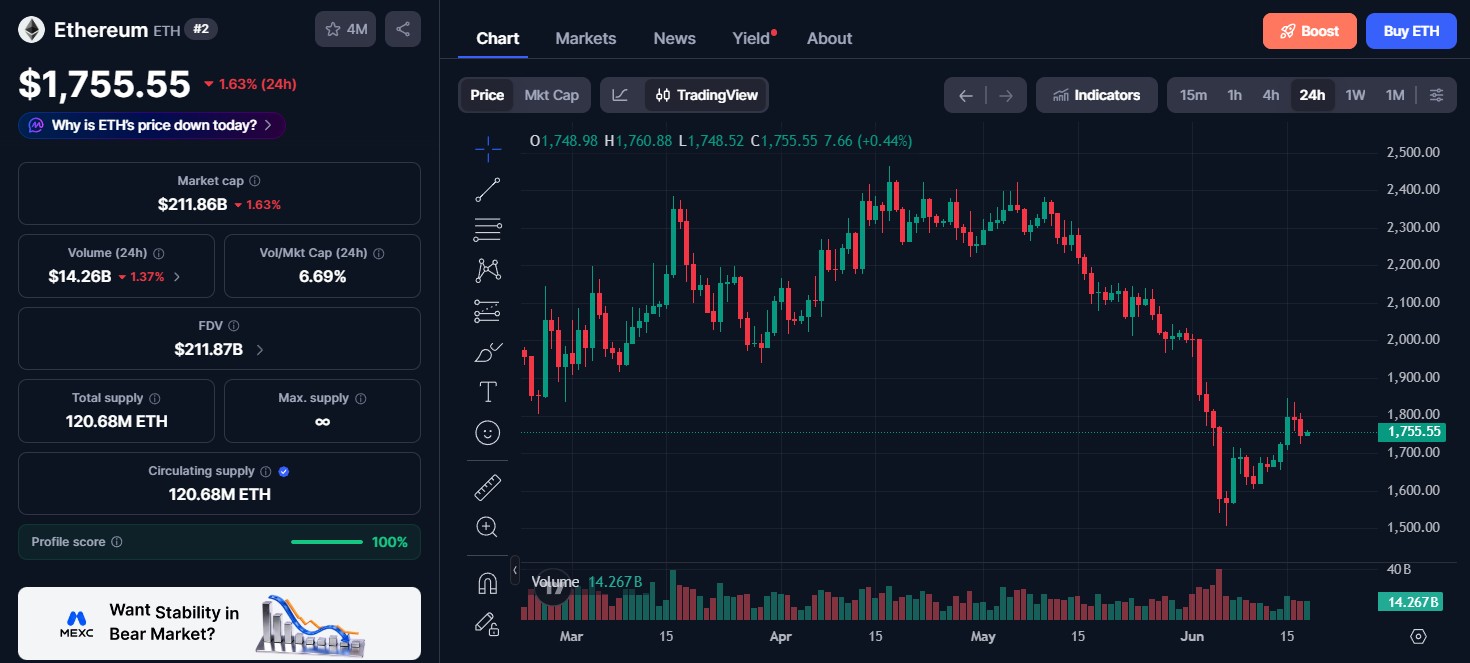
Task: Open the Indicators menu
Action: pos(1097,95)
